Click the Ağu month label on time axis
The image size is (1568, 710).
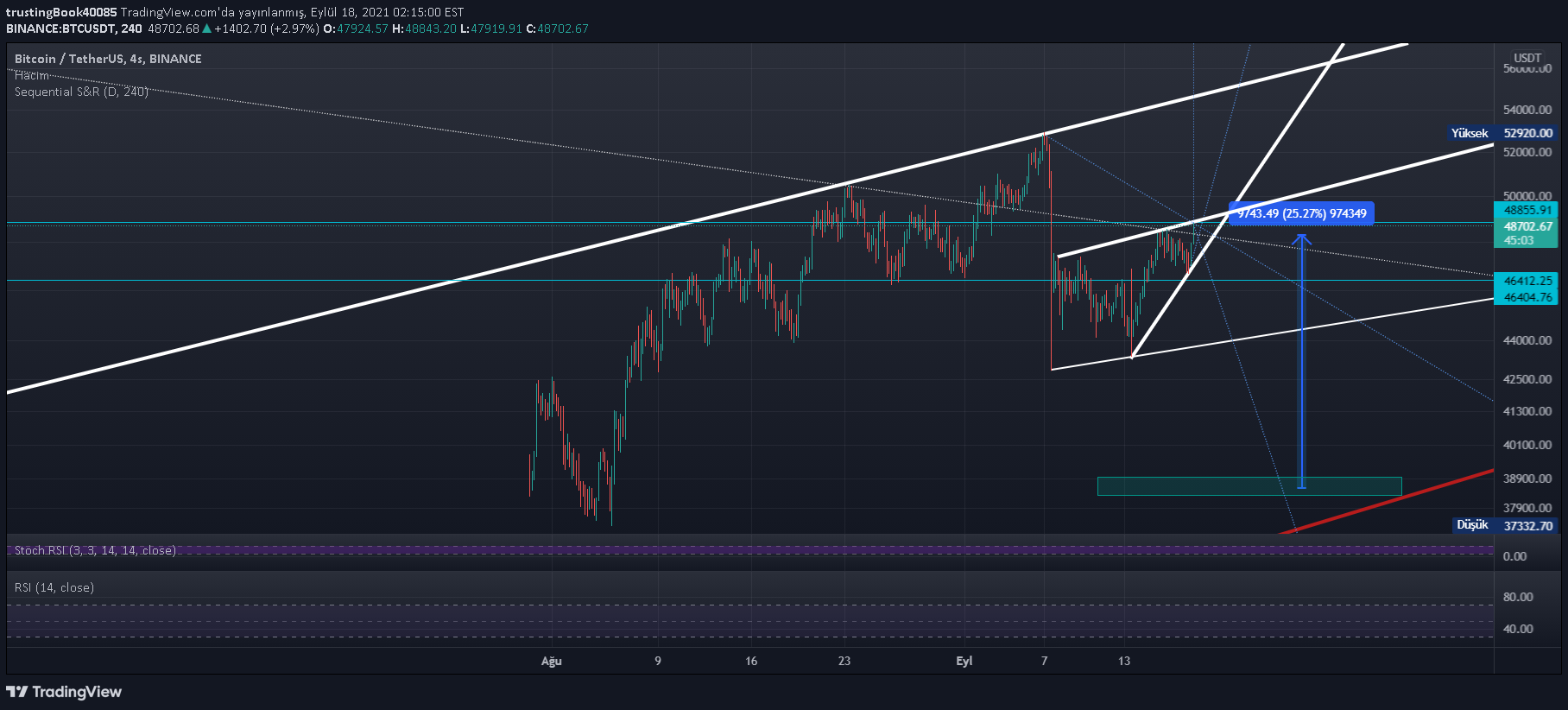tap(552, 661)
